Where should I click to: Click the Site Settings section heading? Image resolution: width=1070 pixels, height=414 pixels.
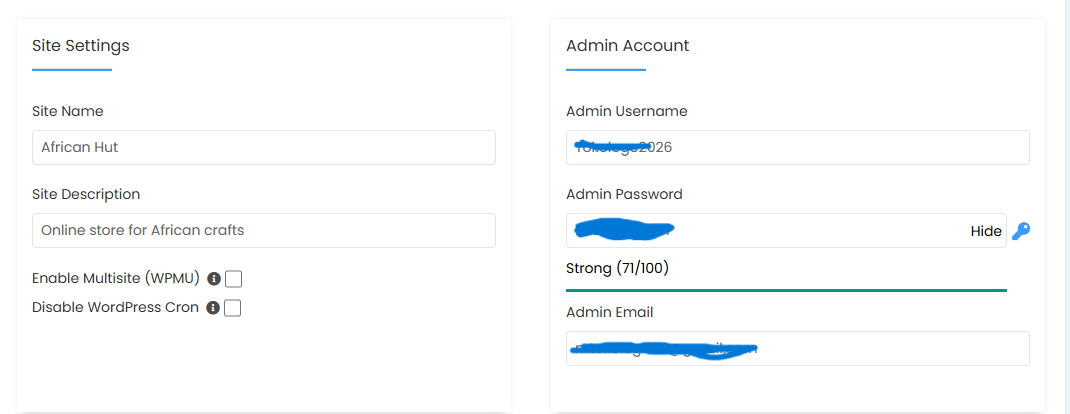(x=81, y=46)
